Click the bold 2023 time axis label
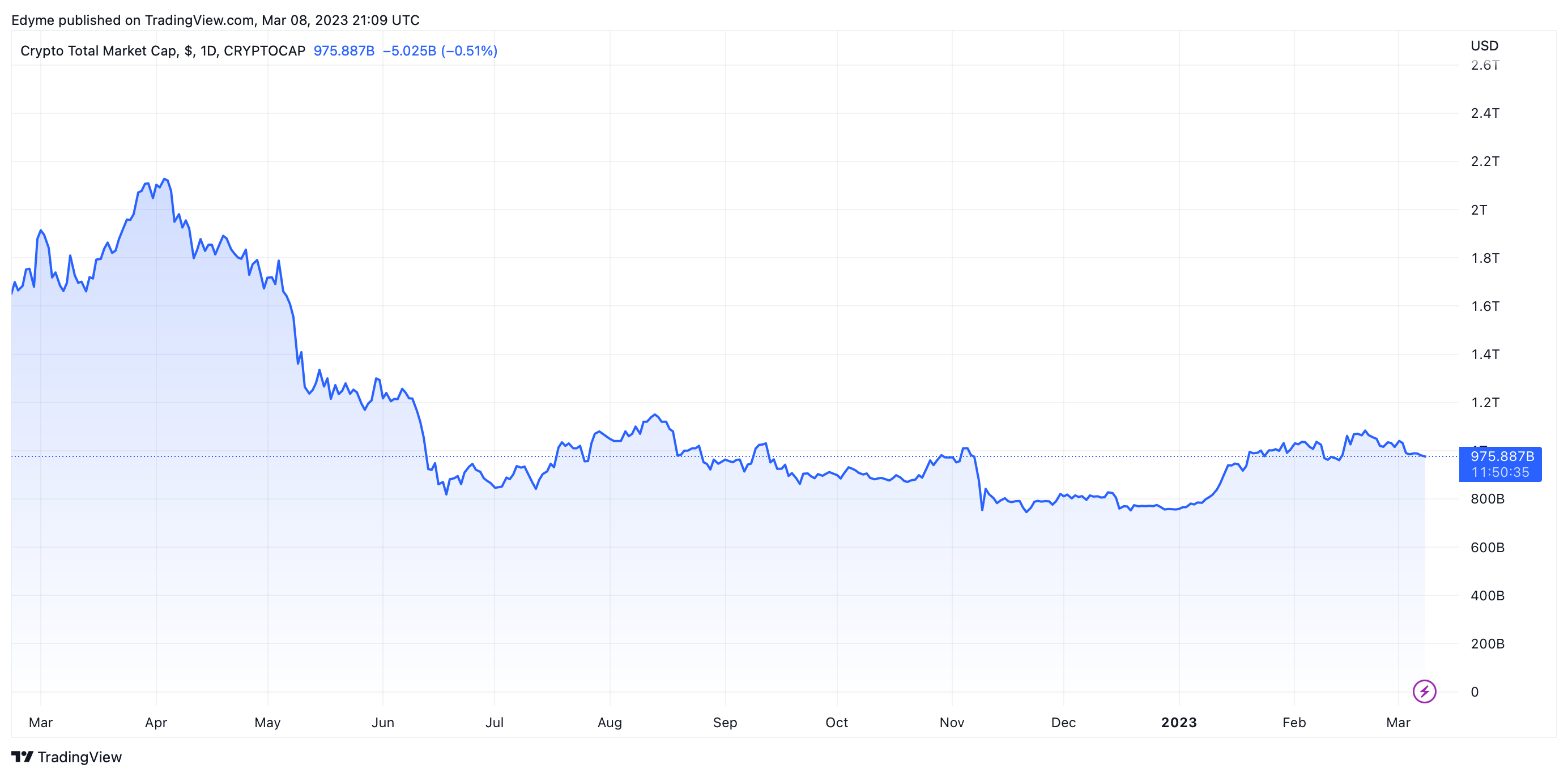The image size is (1568, 777). pos(1178,722)
